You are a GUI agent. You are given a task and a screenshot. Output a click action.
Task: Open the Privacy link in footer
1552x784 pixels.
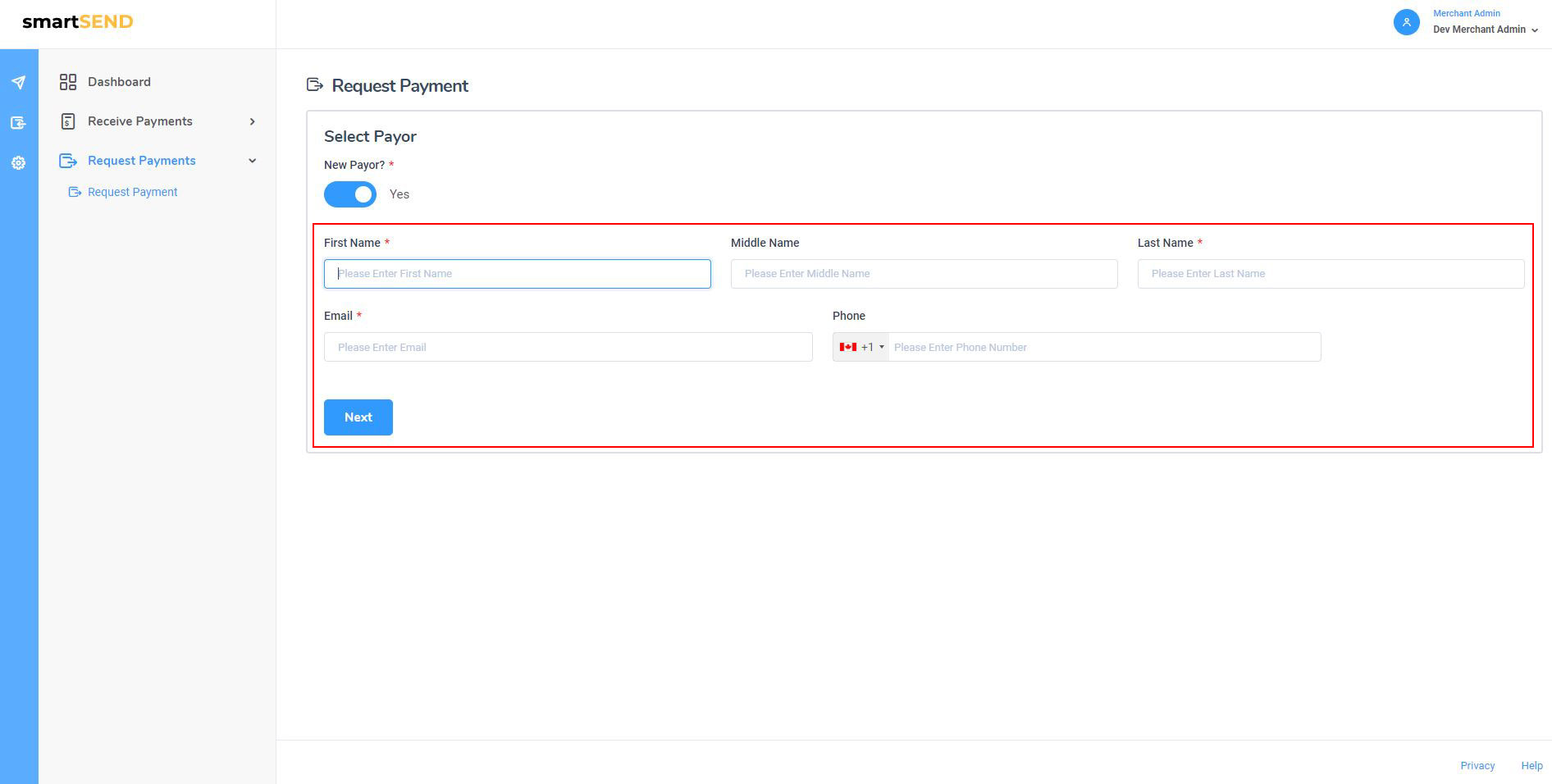[1477, 765]
